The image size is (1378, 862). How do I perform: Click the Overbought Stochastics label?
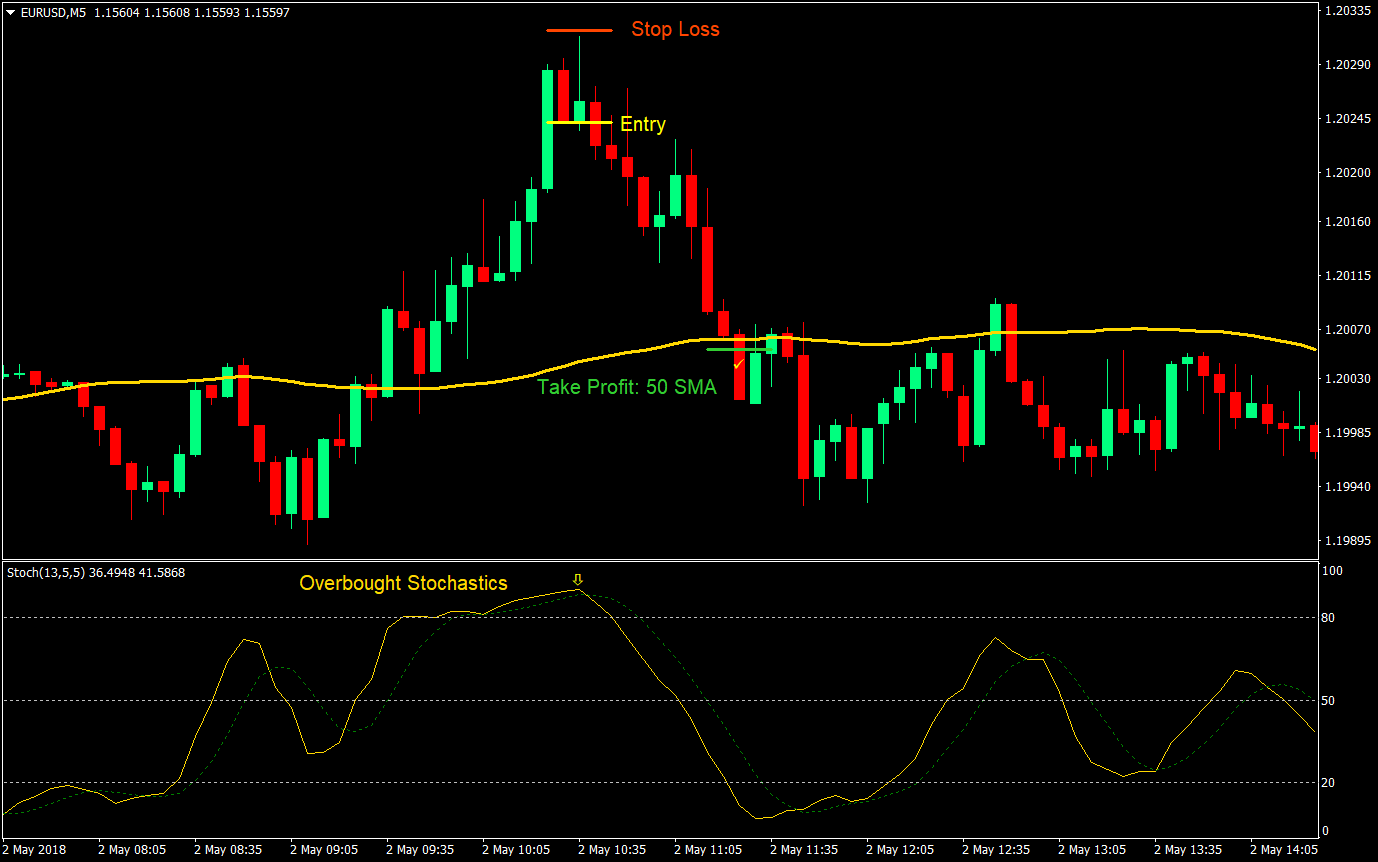click(x=403, y=583)
